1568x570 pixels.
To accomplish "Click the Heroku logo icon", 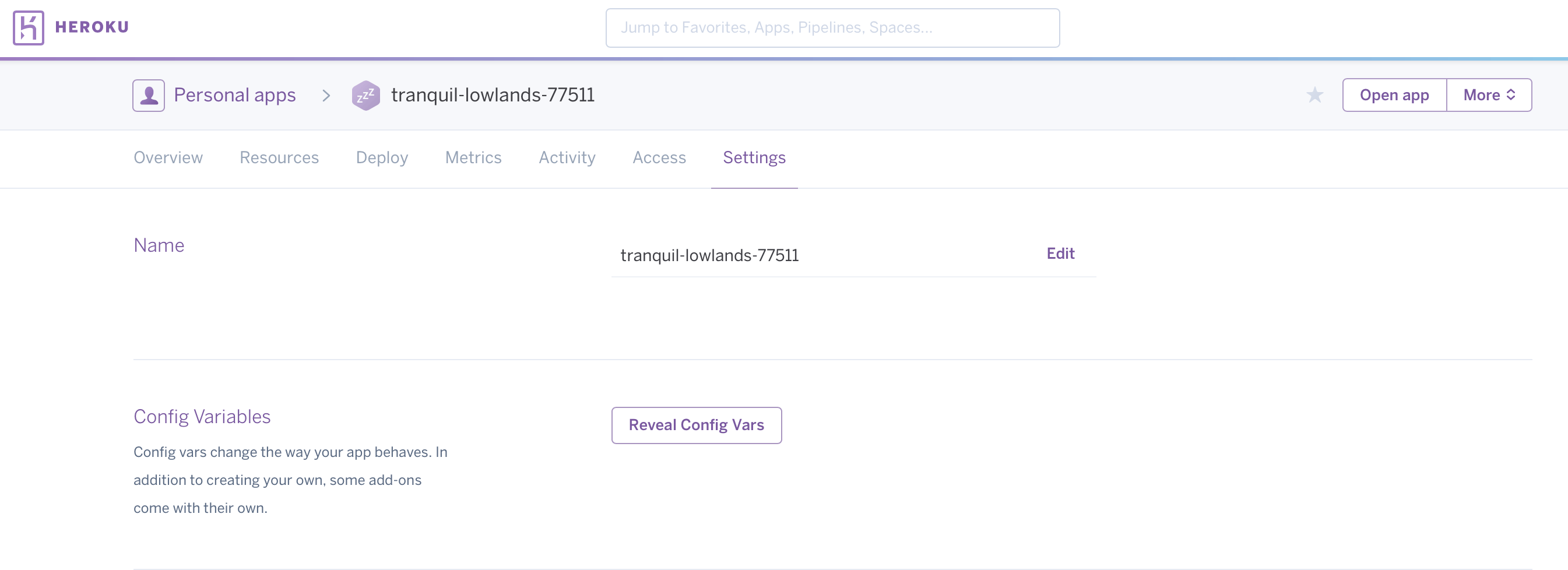I will coord(28,27).
